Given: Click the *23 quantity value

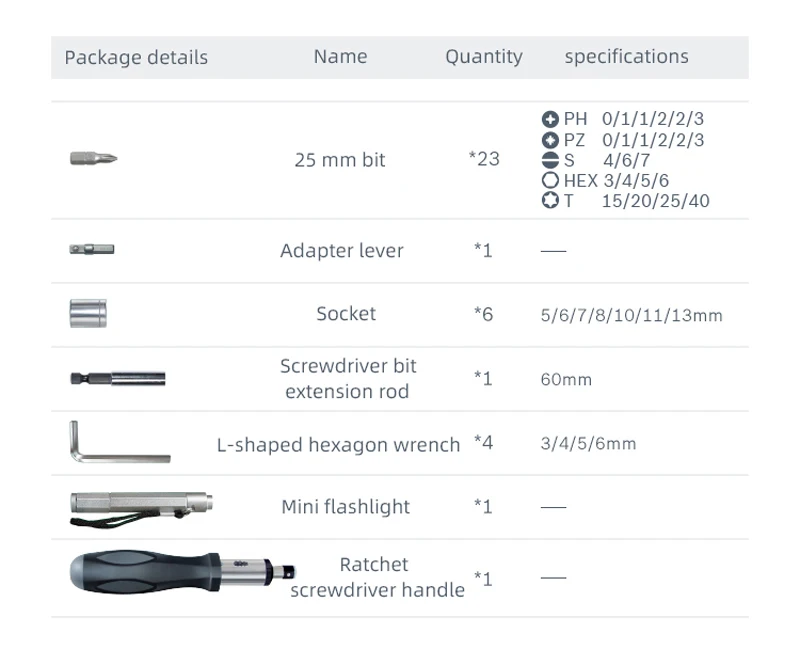Looking at the screenshot, I should [484, 159].
